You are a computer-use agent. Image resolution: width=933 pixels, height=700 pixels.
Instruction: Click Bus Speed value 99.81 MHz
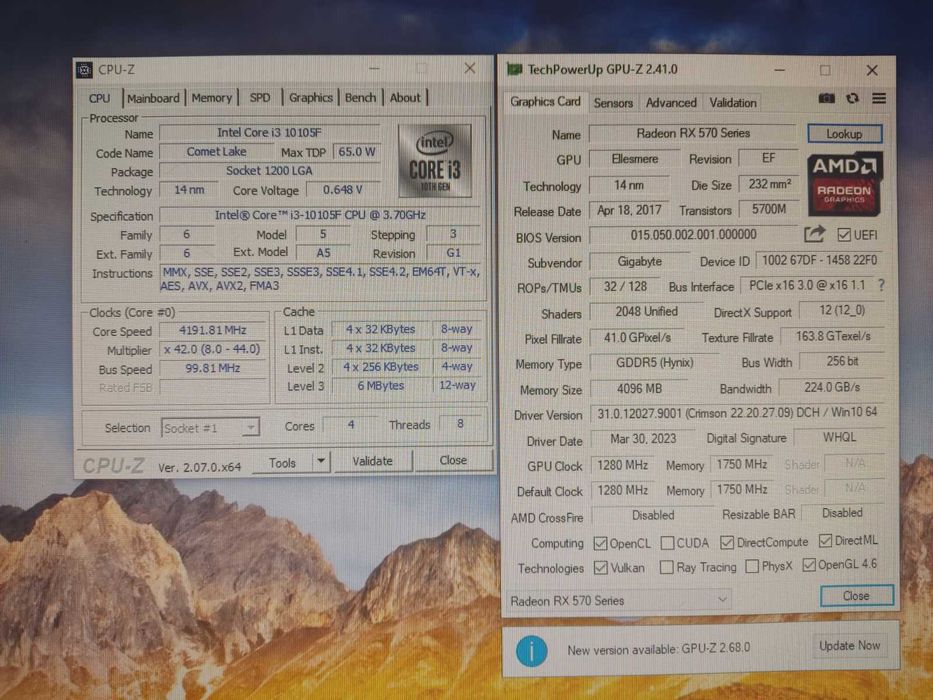212,368
